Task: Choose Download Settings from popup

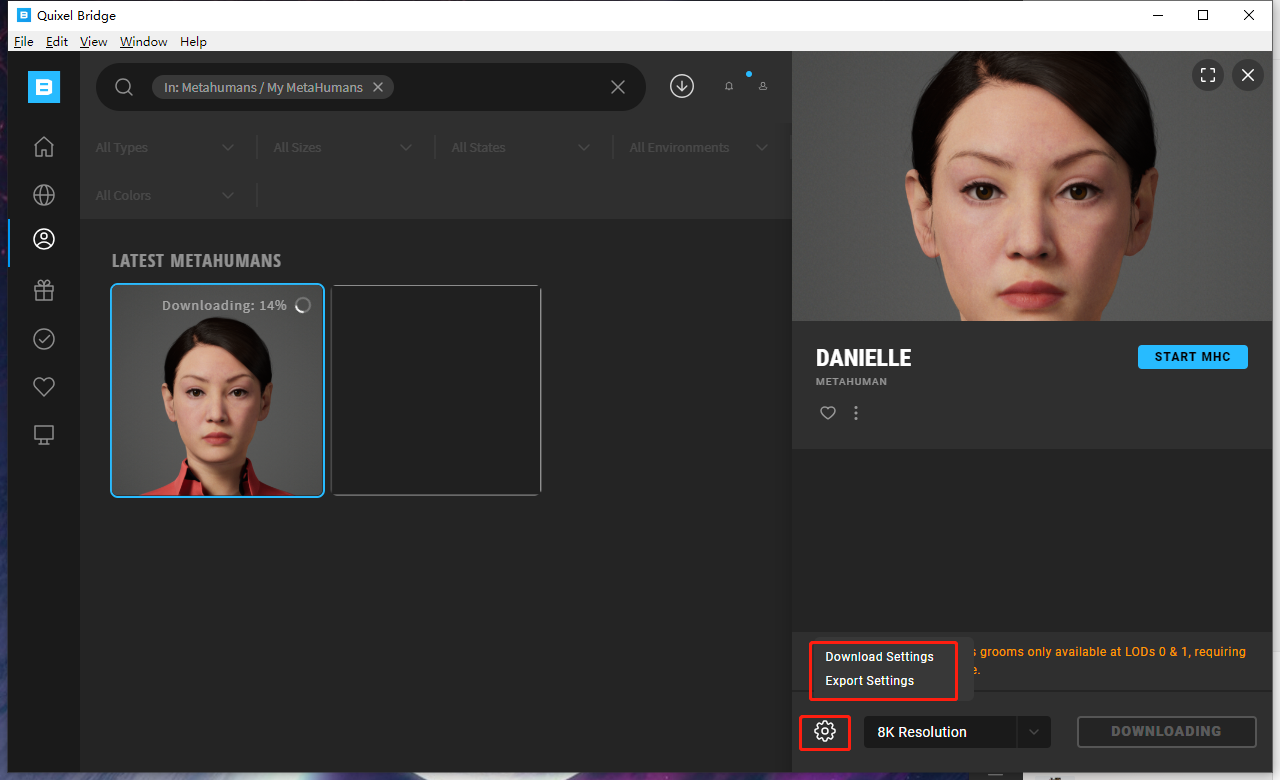Action: [x=880, y=657]
